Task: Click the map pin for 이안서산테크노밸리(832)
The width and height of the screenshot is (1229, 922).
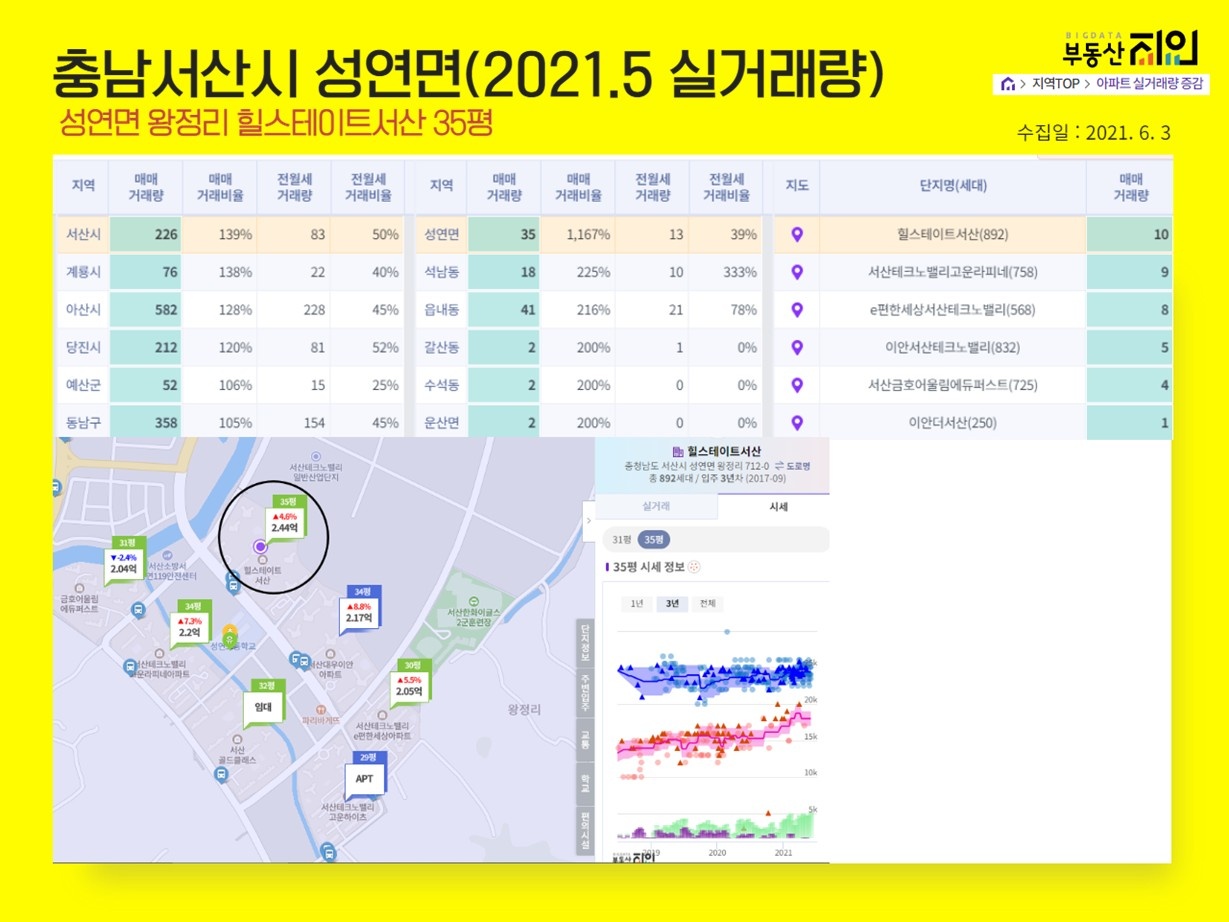Action: 797,348
